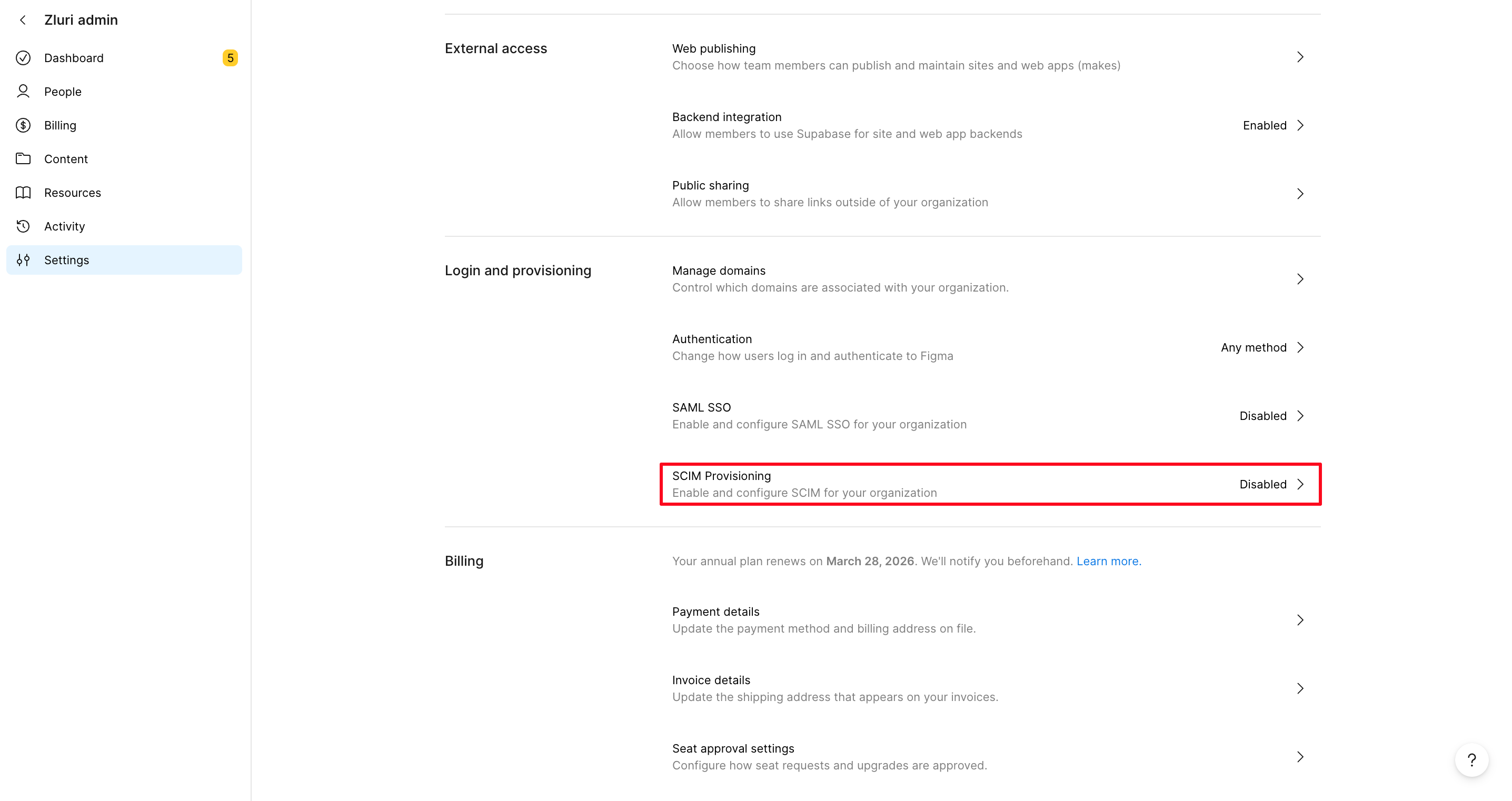Screen dimensions: 1512x801
Task: Expand the Manage domains row chevron
Action: (x=1301, y=279)
